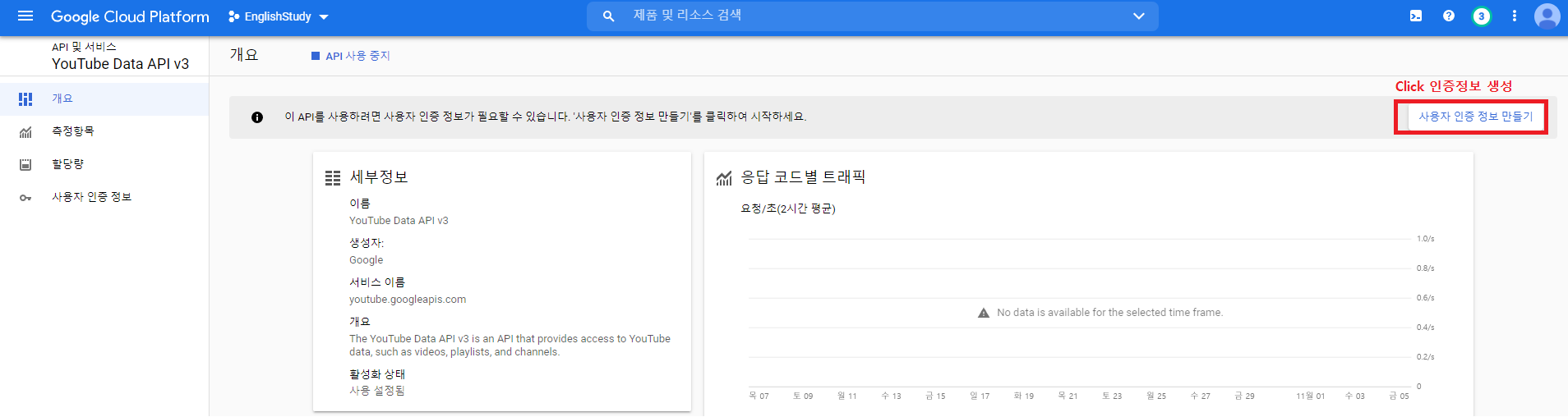Open the hamburger navigation menu
The image size is (1568, 417).
click(x=25, y=16)
